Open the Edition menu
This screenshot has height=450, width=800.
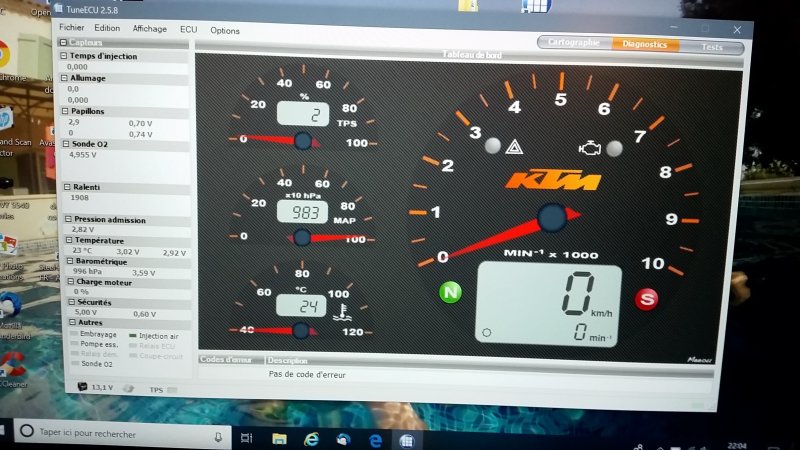107,28
